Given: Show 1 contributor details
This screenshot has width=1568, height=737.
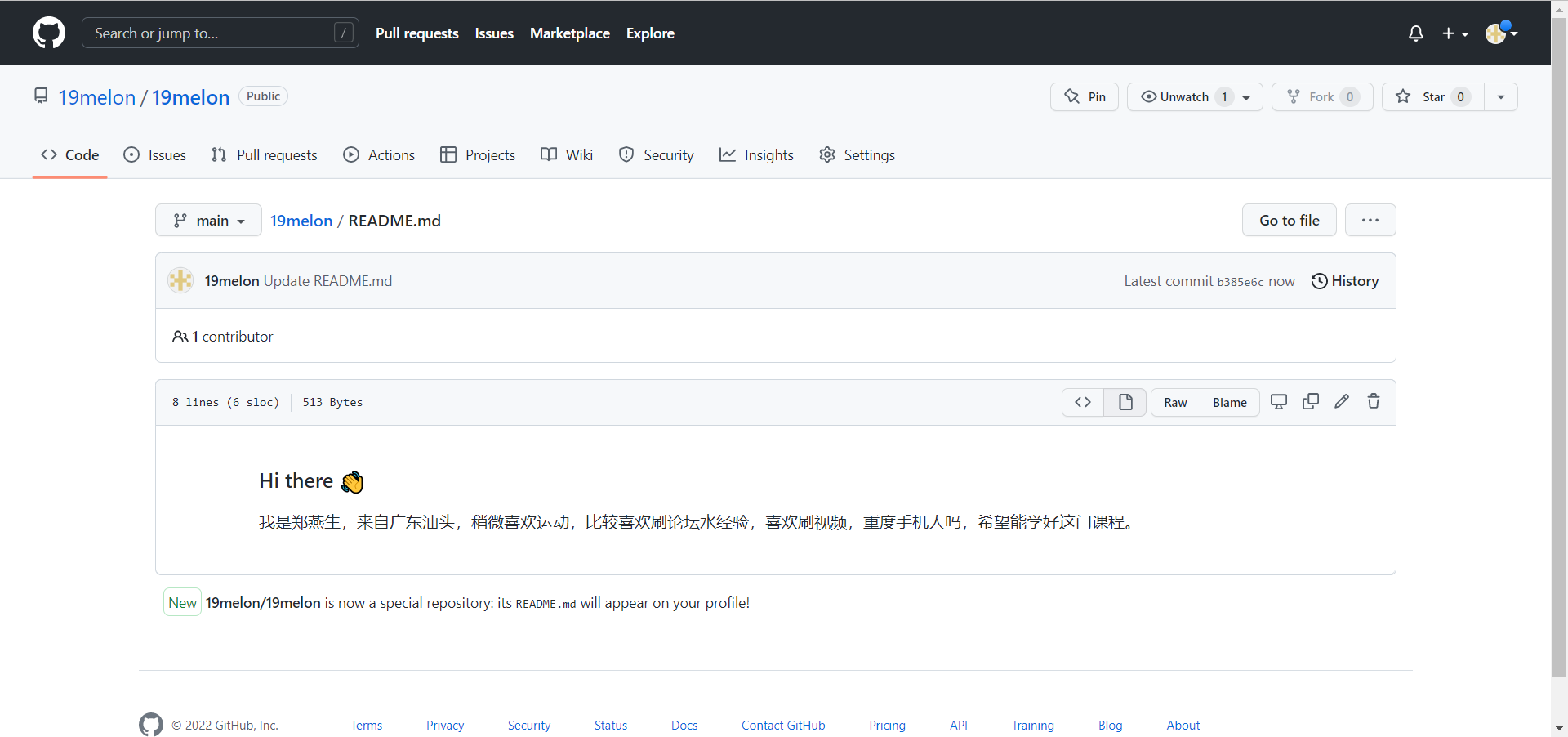Looking at the screenshot, I should pyautogui.click(x=223, y=337).
